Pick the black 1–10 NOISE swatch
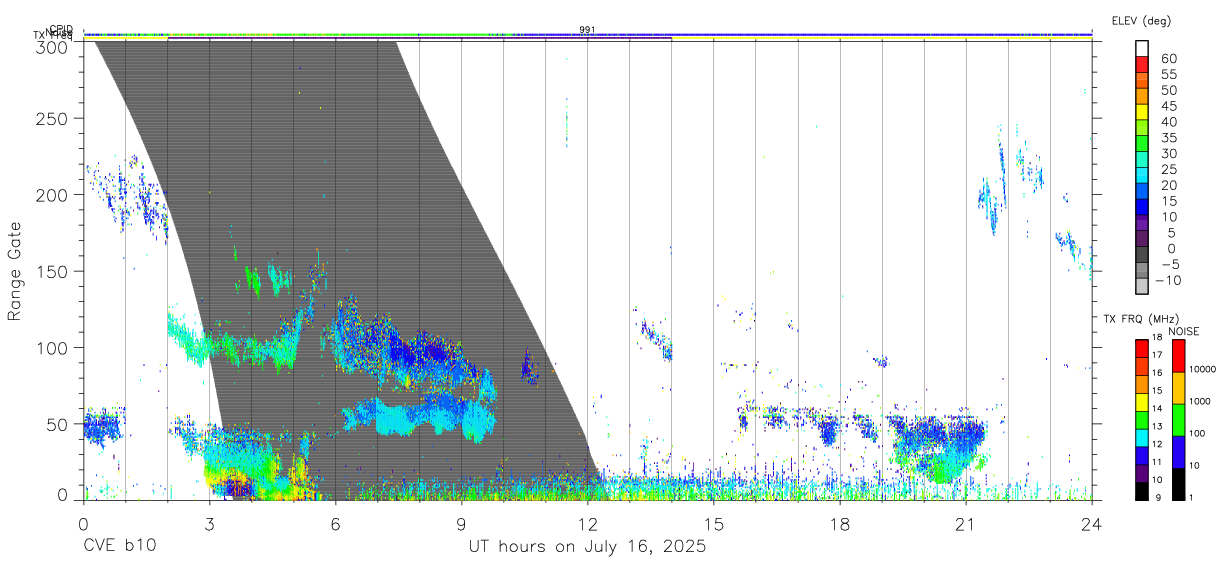This screenshot has width=1228, height=567. pyautogui.click(x=1178, y=483)
